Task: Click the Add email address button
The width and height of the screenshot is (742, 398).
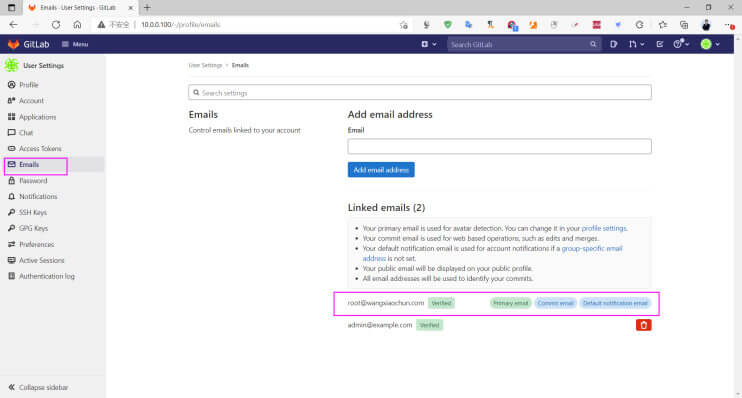Action: click(381, 170)
